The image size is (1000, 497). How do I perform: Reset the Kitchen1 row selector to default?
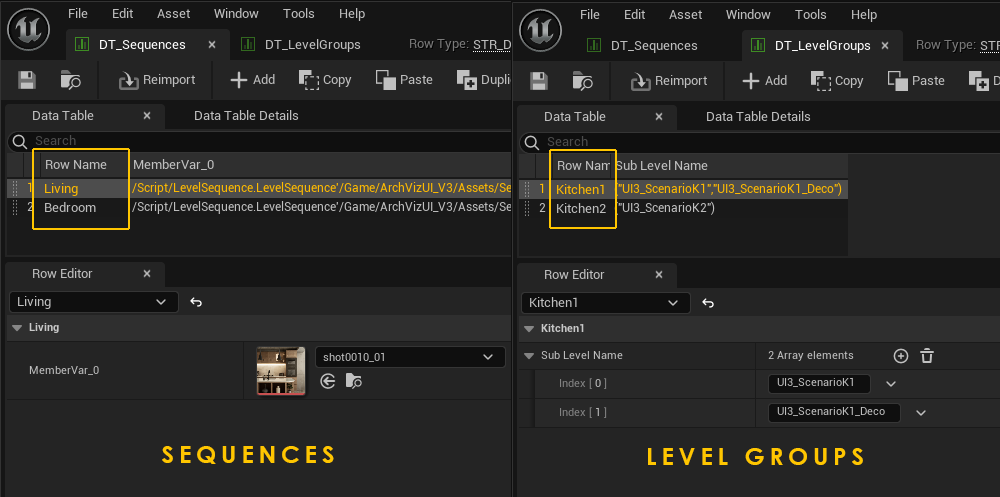(708, 303)
